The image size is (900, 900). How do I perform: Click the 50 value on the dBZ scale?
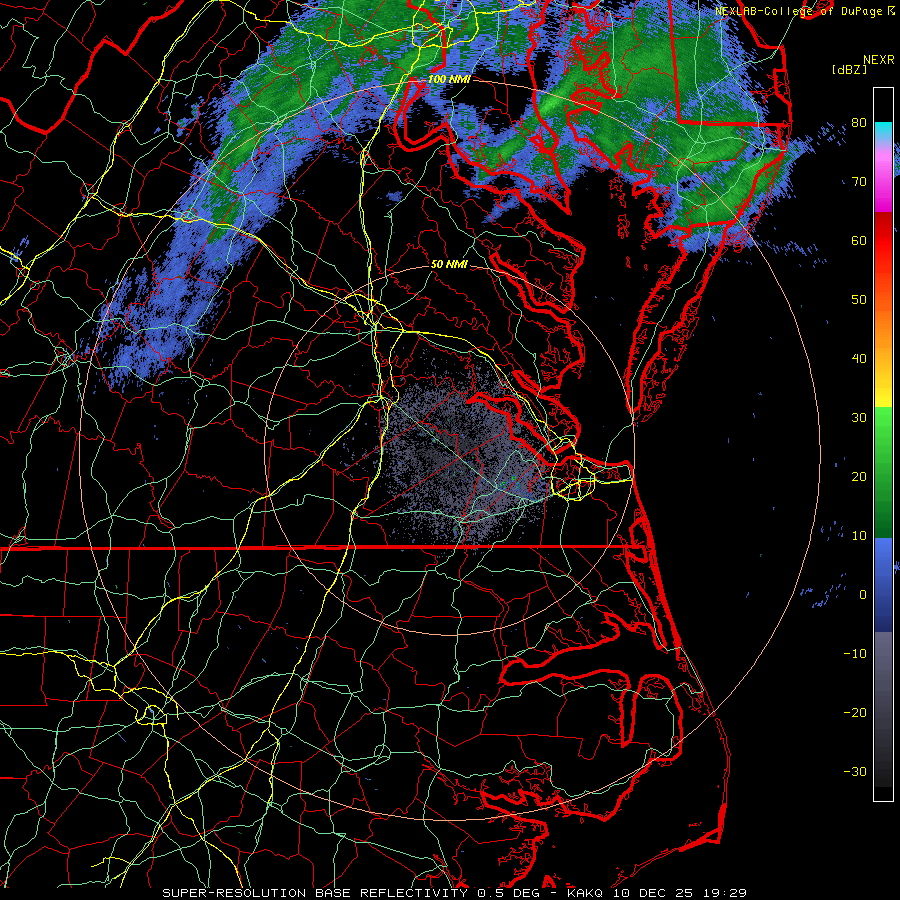click(x=859, y=300)
